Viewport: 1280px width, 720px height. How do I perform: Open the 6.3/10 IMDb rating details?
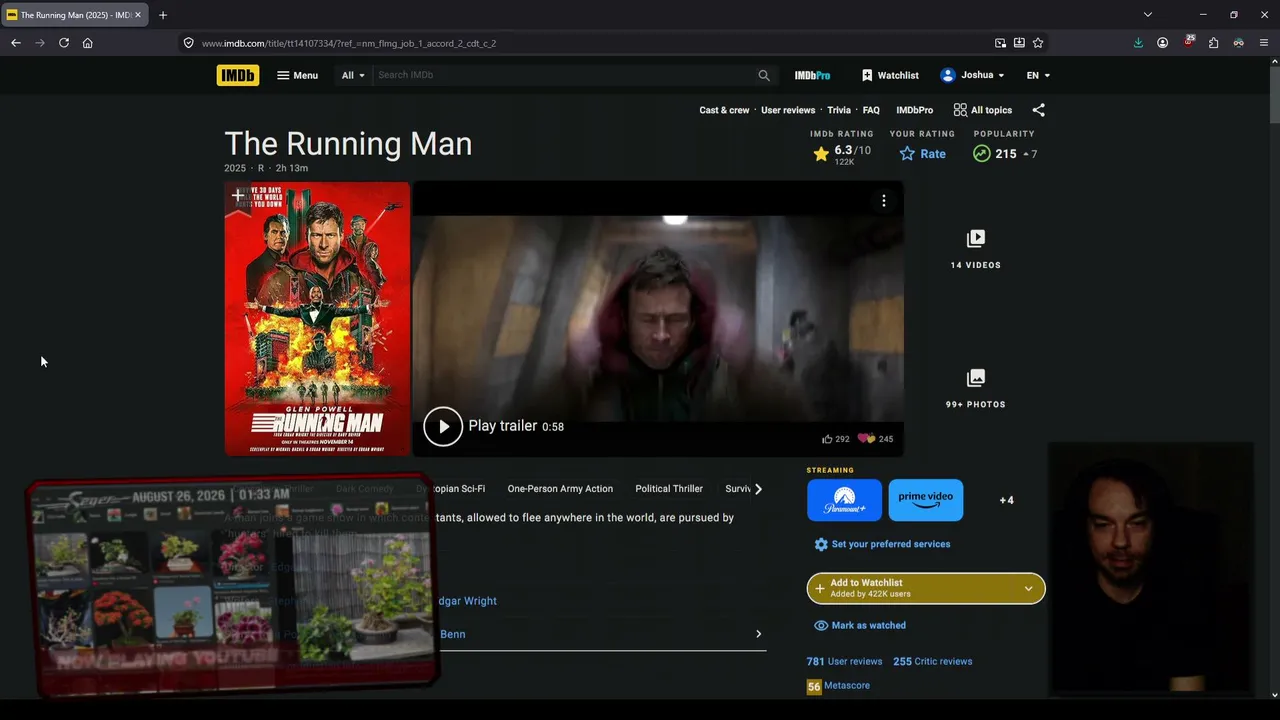[x=841, y=154]
